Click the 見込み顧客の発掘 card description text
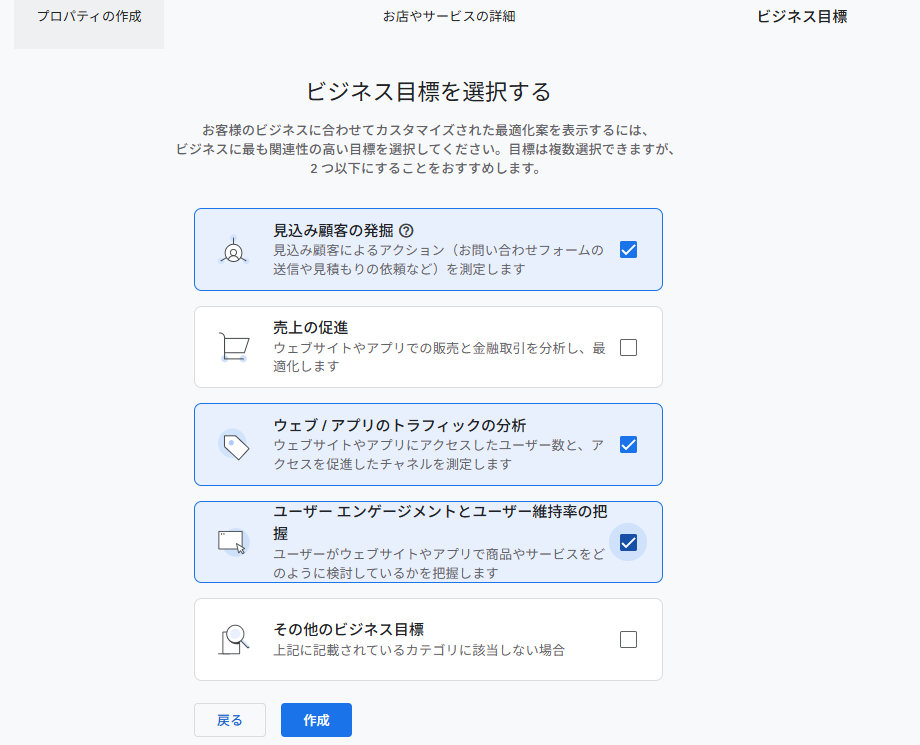This screenshot has height=745, width=920. [438, 260]
